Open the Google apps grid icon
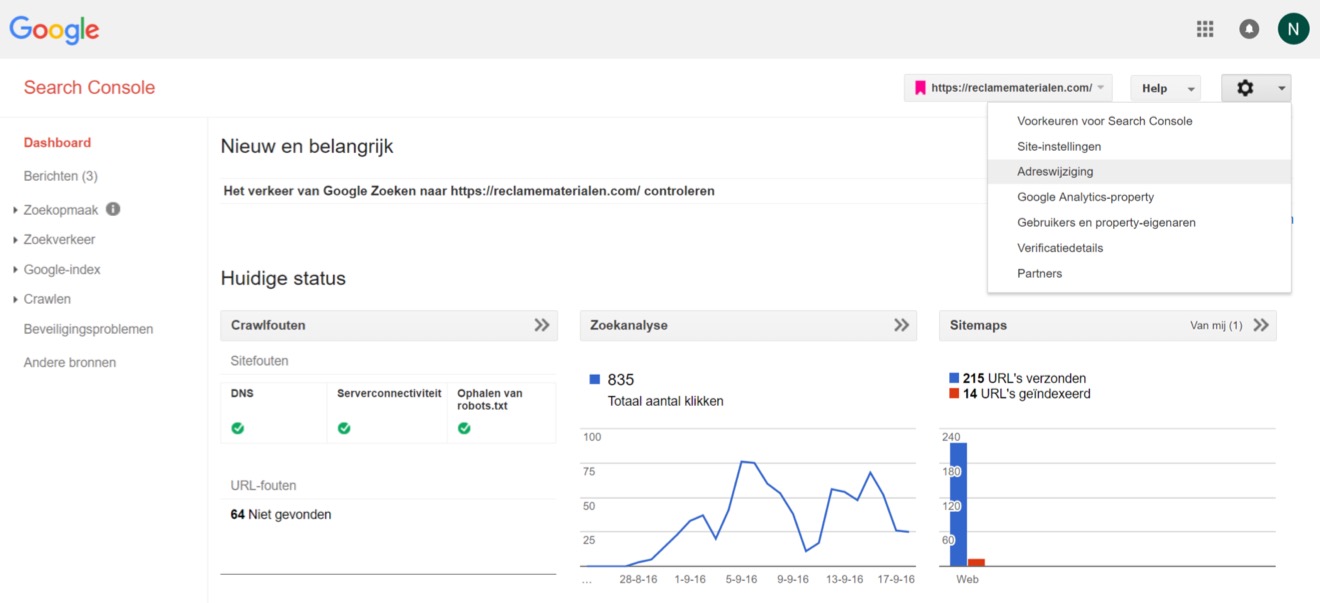This screenshot has width=1320, height=603. (x=1205, y=29)
